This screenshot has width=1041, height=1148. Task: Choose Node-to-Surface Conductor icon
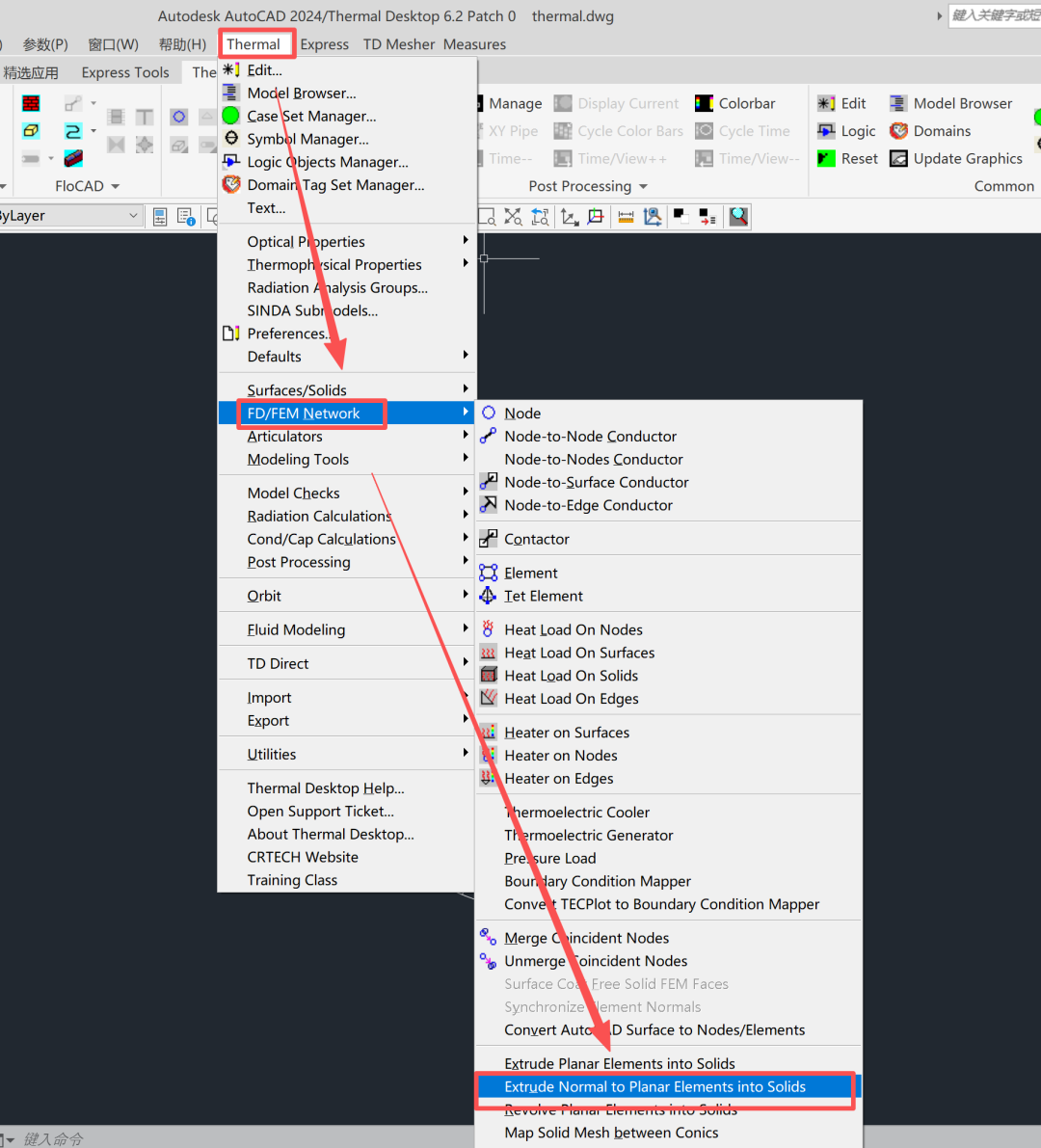point(489,482)
